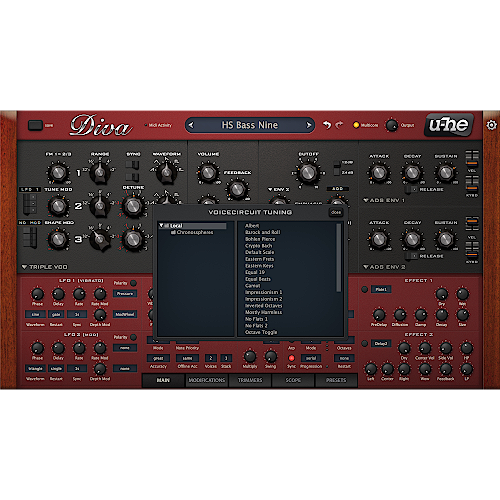Select the Chromospheres folder
500x500 pixels.
pos(192,232)
